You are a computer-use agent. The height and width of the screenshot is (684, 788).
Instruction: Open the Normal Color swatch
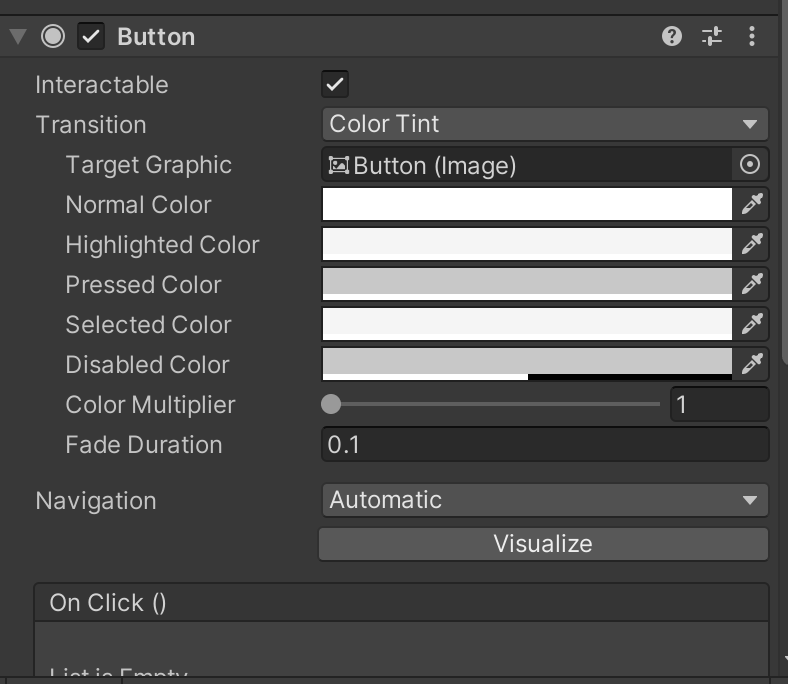[x=527, y=205]
